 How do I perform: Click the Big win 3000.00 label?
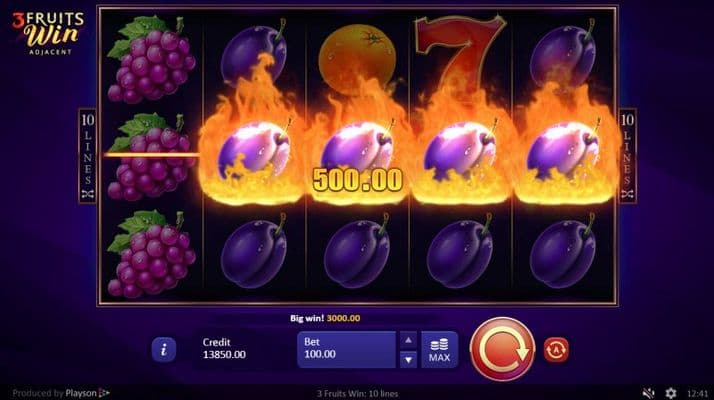click(325, 318)
